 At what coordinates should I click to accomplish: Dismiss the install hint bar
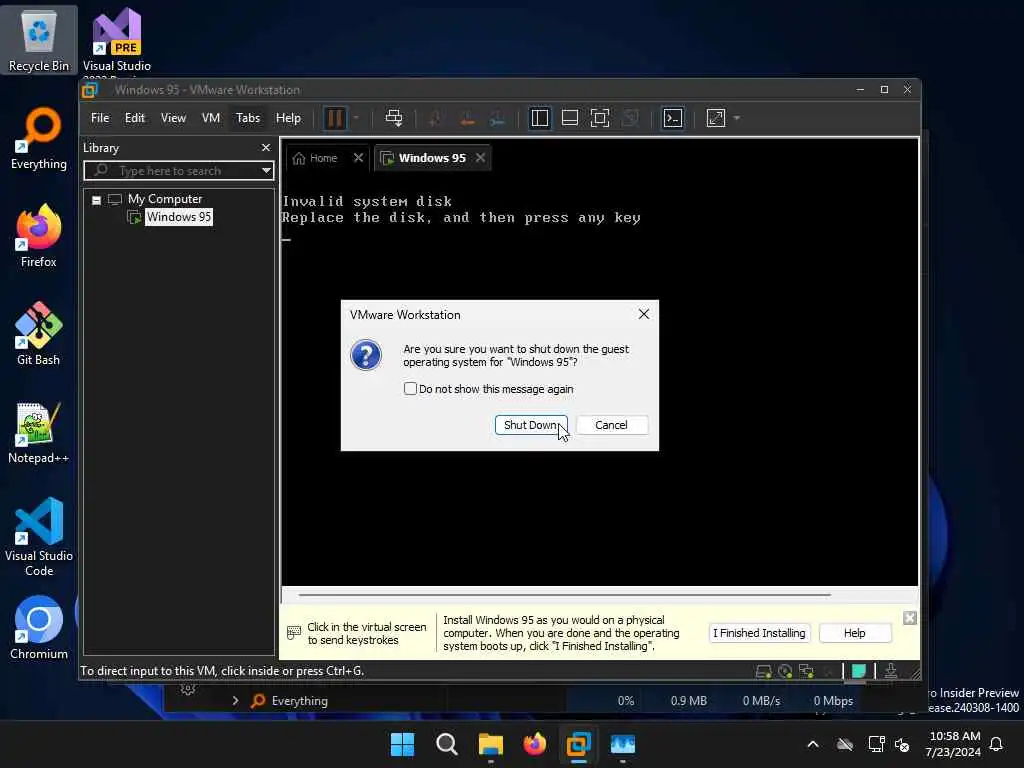(909, 618)
